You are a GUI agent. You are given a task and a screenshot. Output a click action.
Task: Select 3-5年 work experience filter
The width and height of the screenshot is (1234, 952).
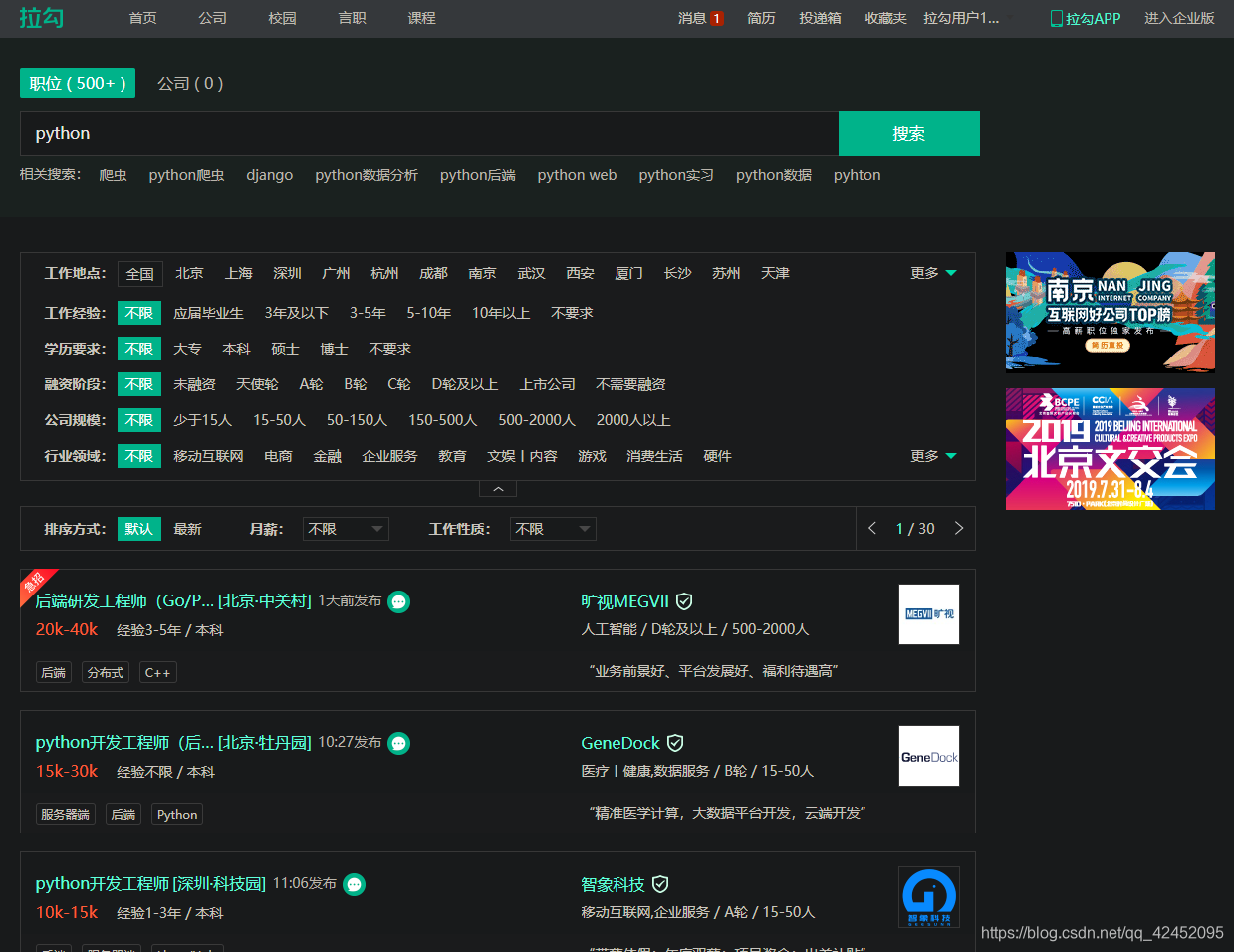tap(368, 313)
